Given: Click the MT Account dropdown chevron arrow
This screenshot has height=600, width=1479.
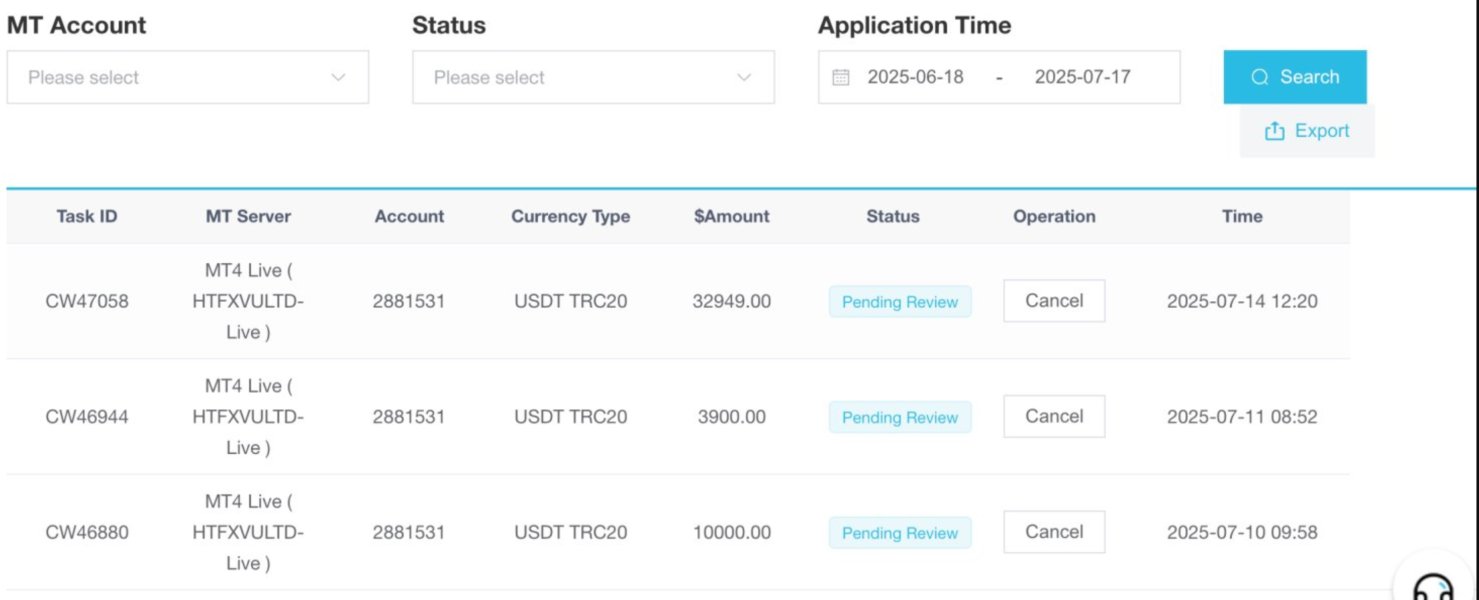Looking at the screenshot, I should (338, 78).
